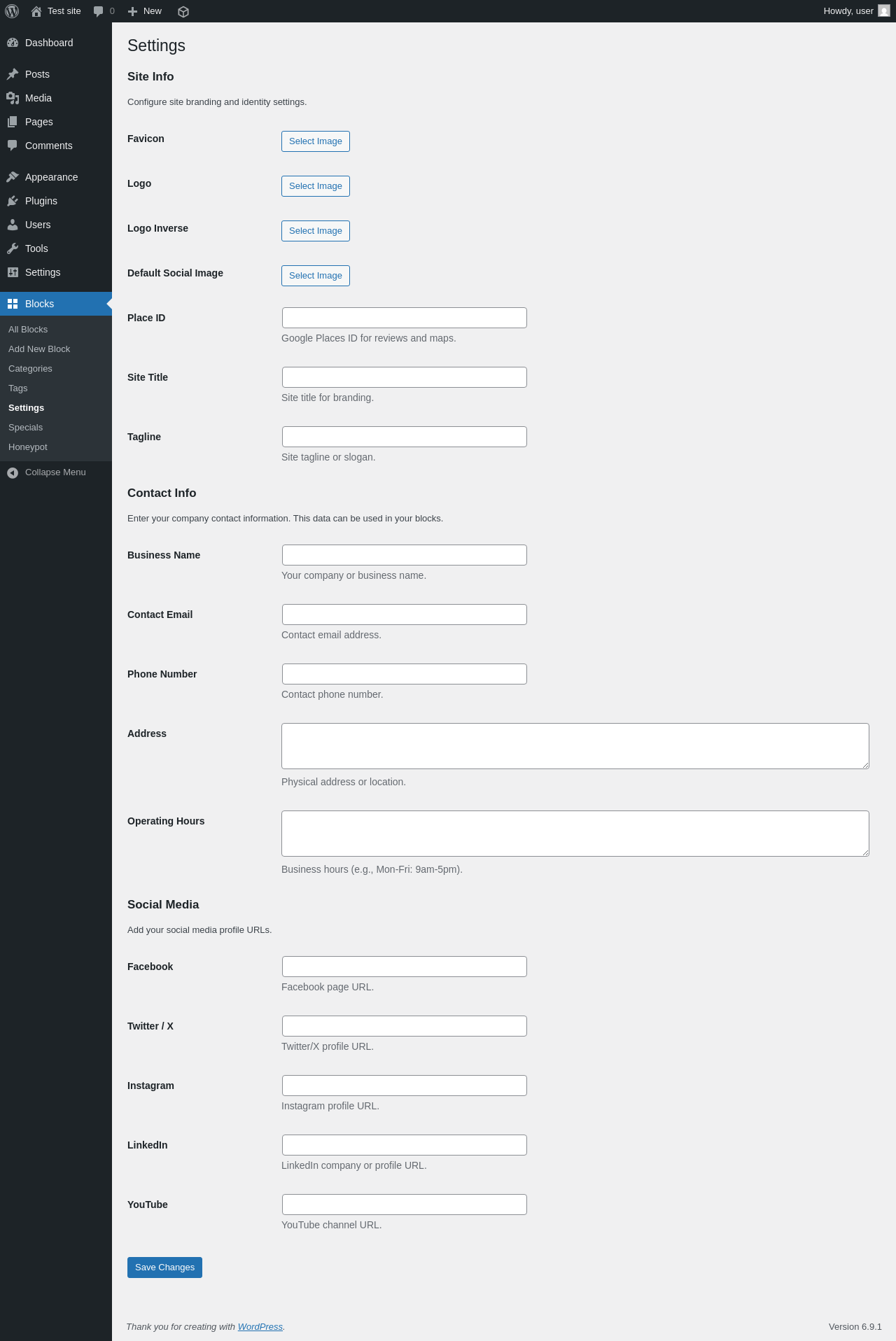
Task: Open the comments bubble icon in admin bar
Action: (x=99, y=11)
